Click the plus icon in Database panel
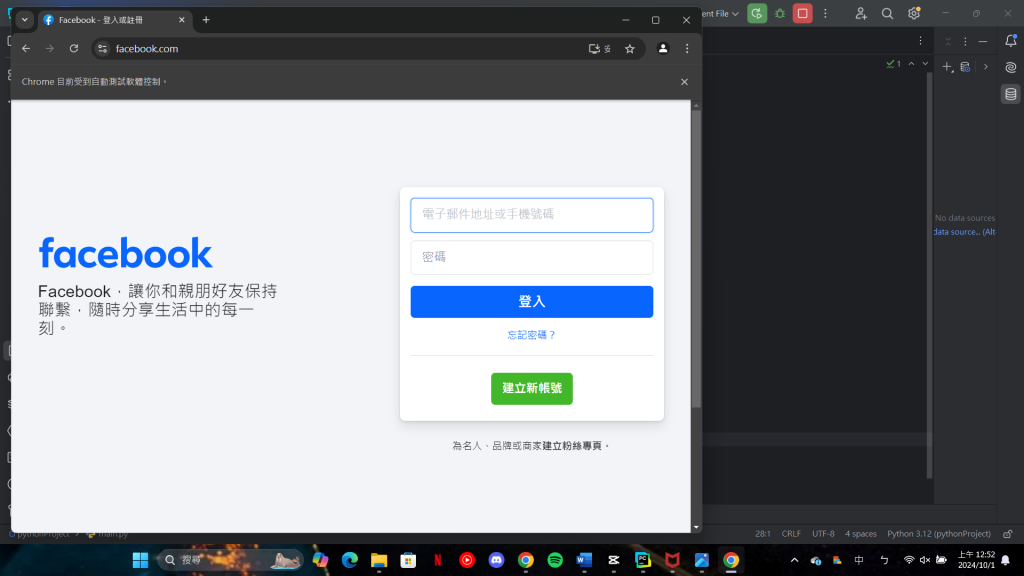The image size is (1024, 576). point(947,67)
